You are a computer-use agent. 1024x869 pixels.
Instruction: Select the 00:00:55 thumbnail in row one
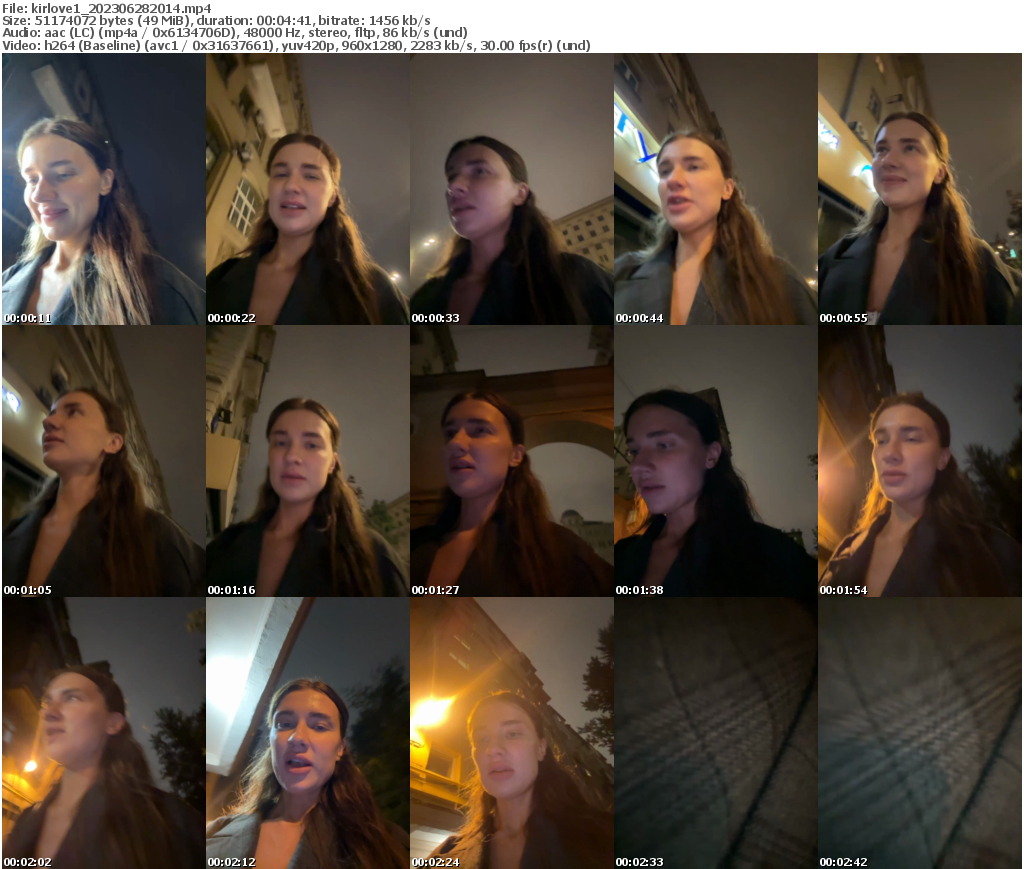pos(920,190)
